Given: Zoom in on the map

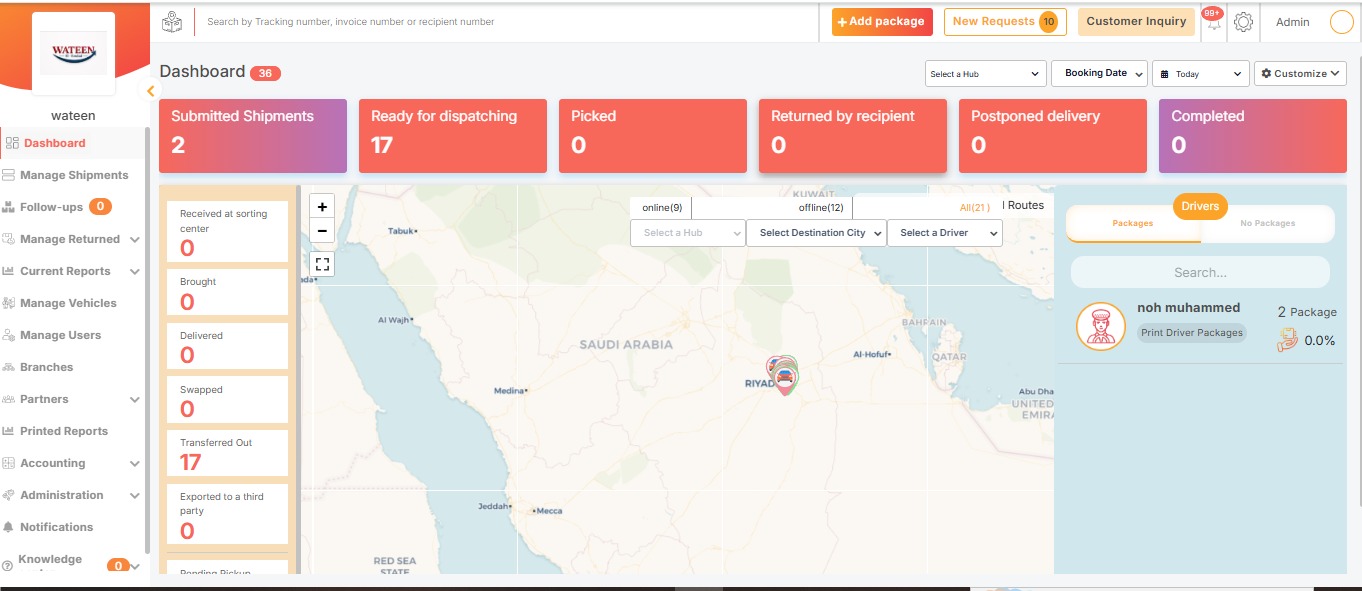Looking at the screenshot, I should click(322, 207).
